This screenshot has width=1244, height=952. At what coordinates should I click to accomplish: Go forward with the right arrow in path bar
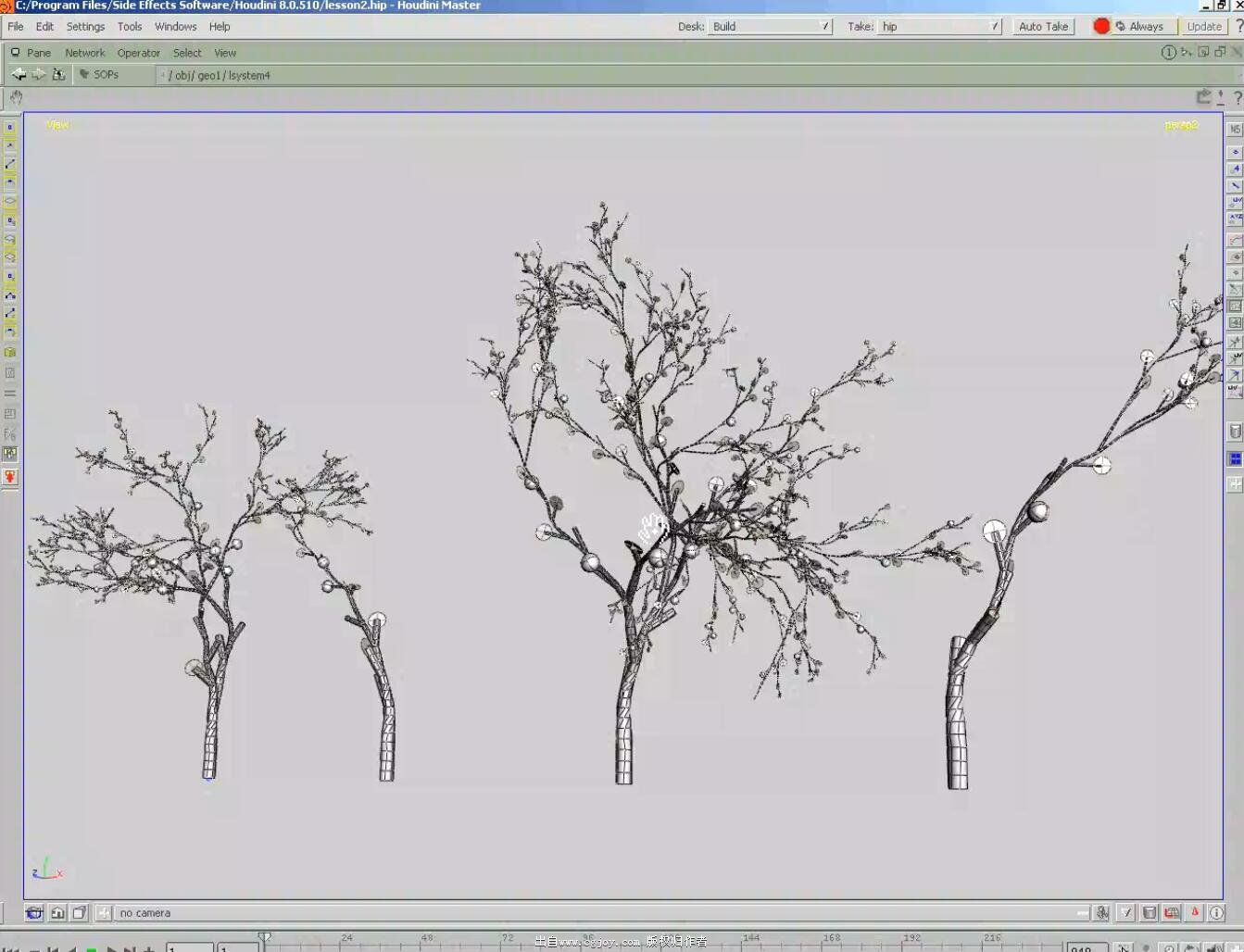[x=39, y=74]
